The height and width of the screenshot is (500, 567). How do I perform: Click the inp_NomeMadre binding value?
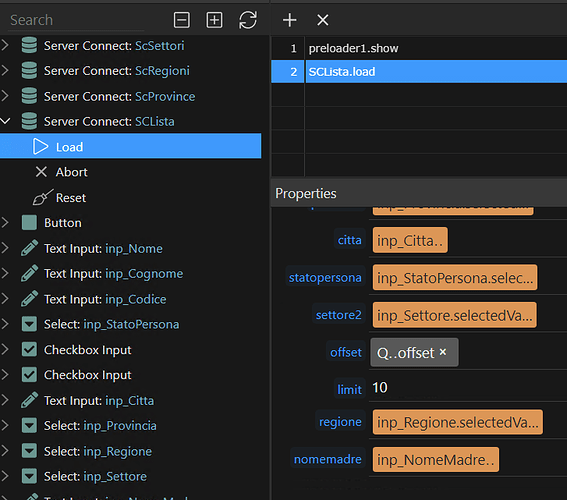tap(436, 460)
